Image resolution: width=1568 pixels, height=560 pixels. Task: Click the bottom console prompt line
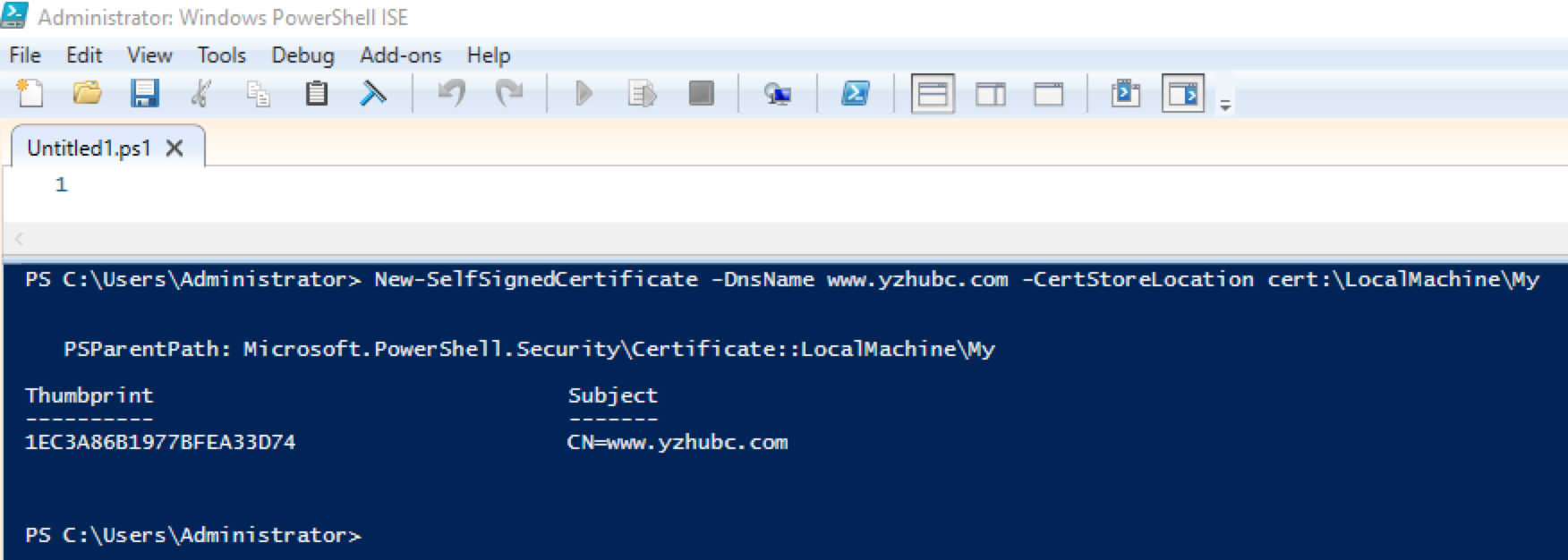point(193,535)
